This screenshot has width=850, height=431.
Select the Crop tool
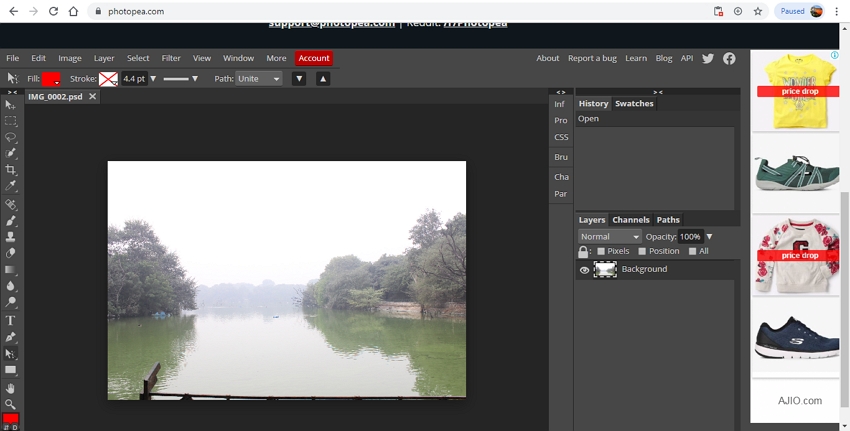[11, 170]
